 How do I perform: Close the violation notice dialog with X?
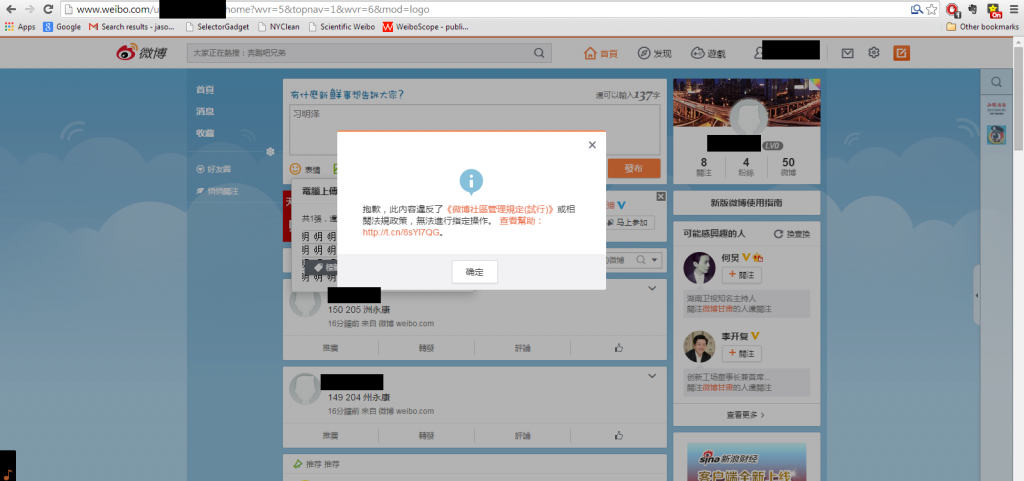592,144
